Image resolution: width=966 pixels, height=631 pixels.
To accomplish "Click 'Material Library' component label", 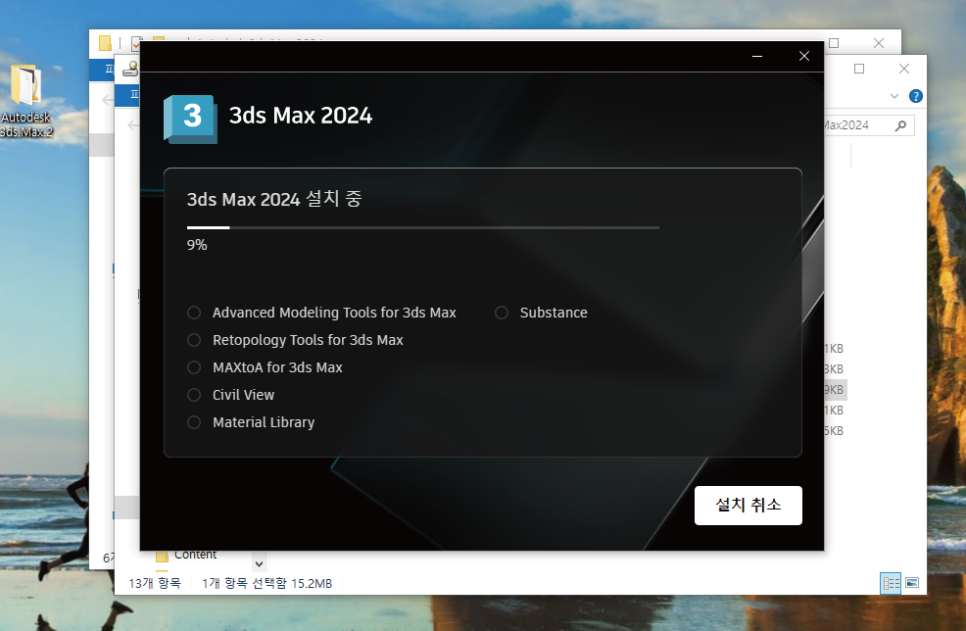I will (263, 422).
